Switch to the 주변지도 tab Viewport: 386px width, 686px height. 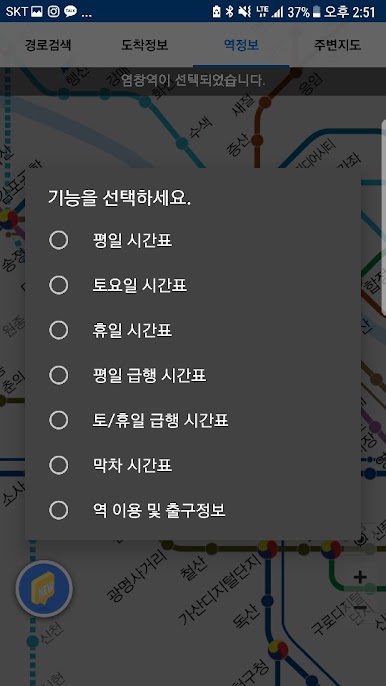pyautogui.click(x=337, y=45)
